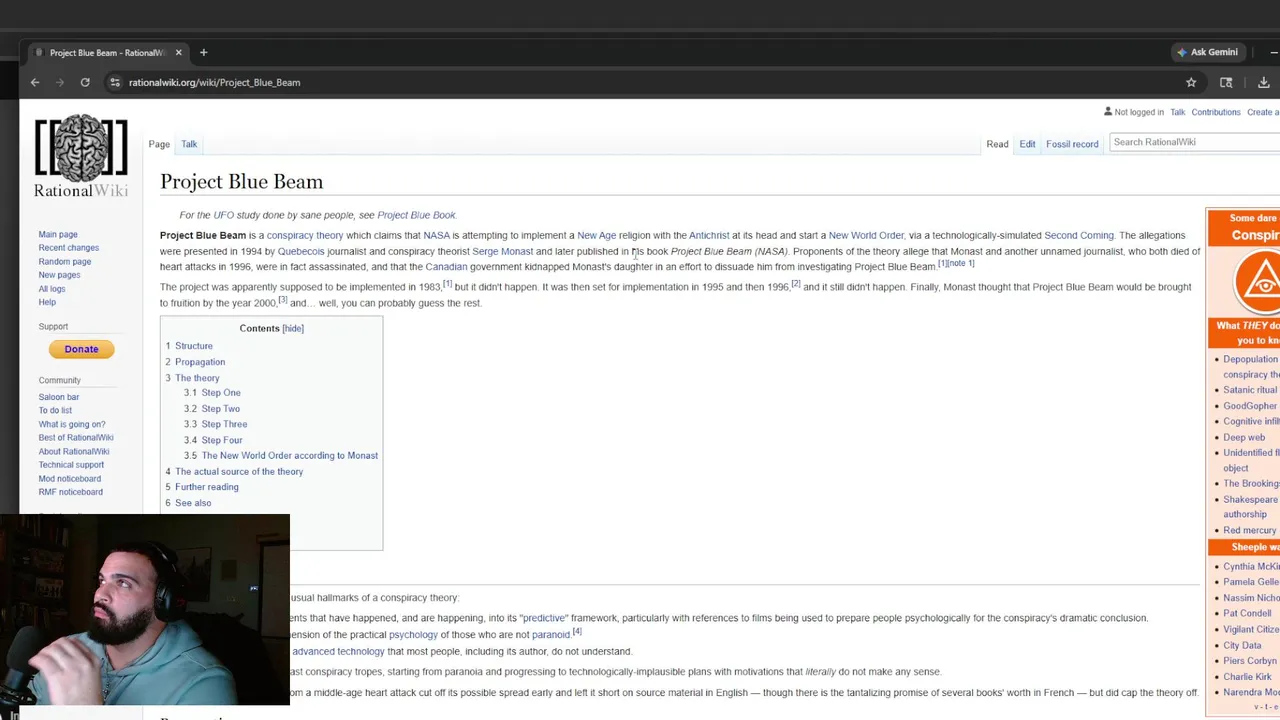Open New World Order according to Monast
The image size is (1280, 720).
click(x=290, y=456)
